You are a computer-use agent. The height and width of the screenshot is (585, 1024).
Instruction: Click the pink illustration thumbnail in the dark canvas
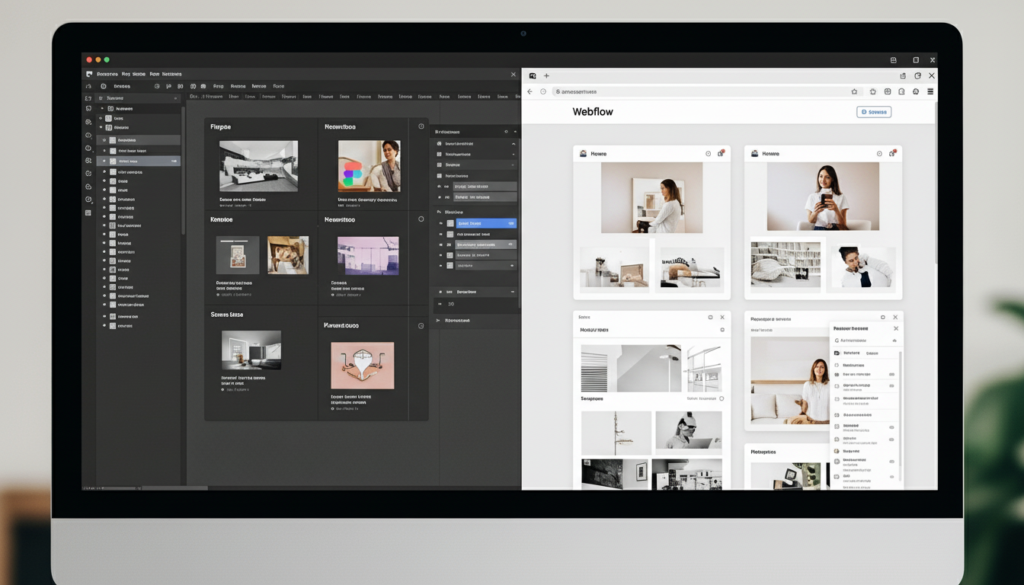coord(362,365)
